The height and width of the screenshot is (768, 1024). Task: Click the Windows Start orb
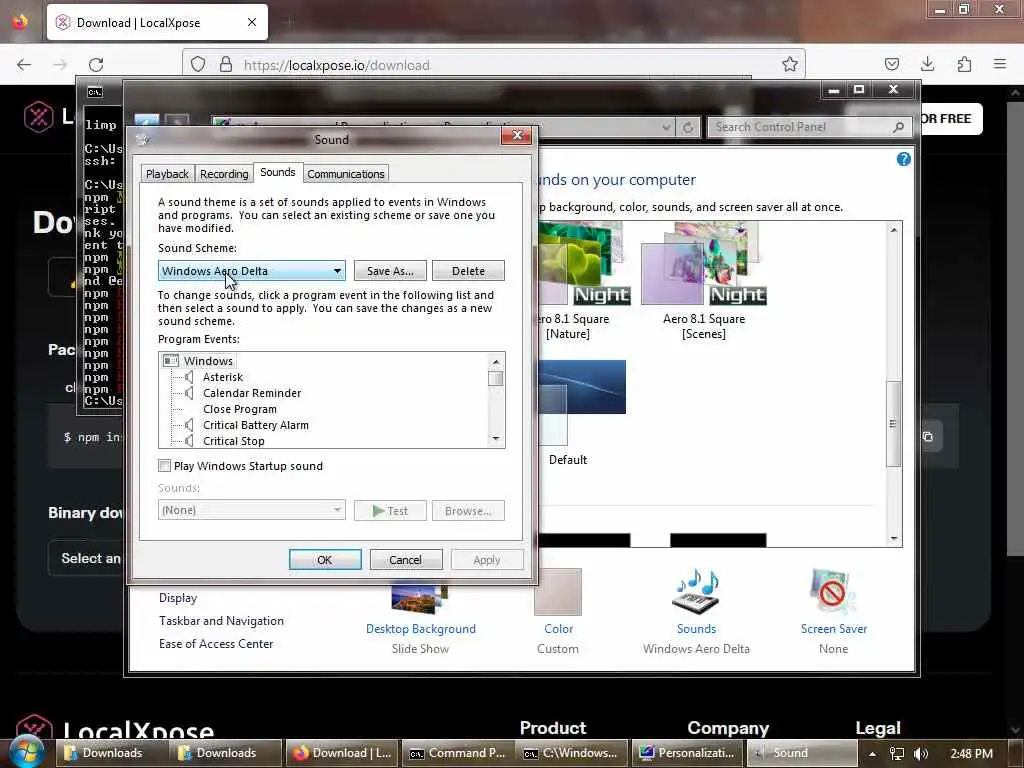27,751
